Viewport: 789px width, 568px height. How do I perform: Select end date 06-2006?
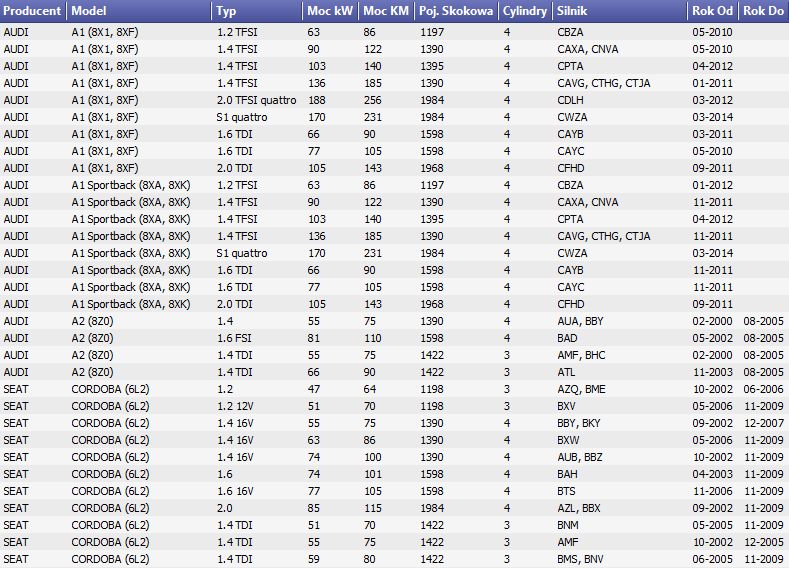(763, 389)
